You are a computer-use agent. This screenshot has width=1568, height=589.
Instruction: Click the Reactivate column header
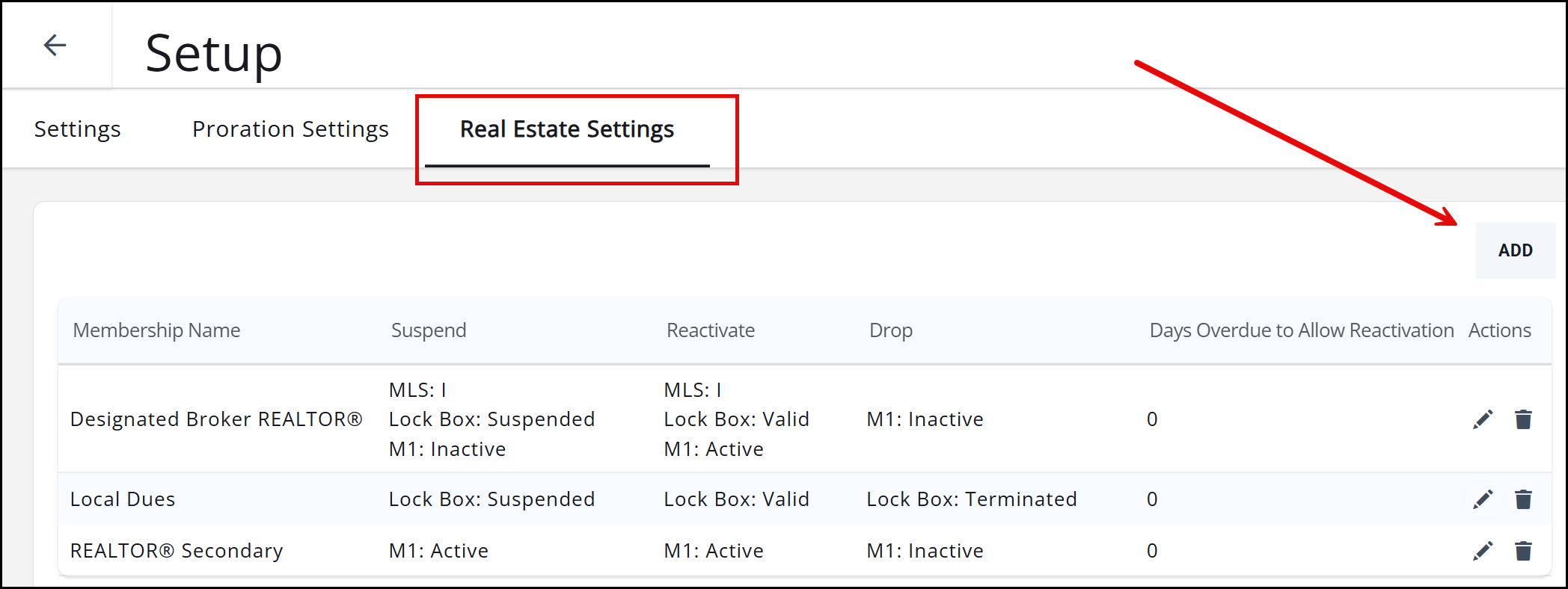(711, 330)
